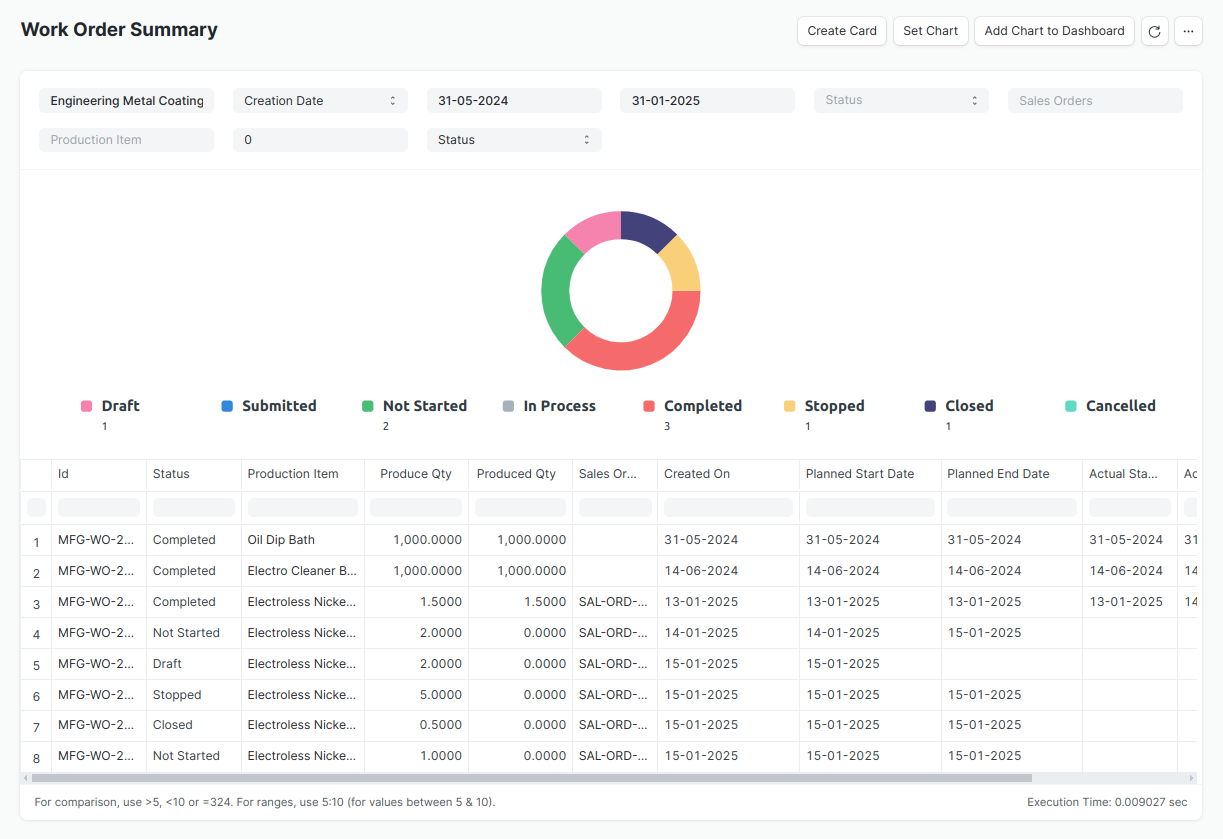The height and width of the screenshot is (839, 1223).
Task: Click the Sales Orders filter field
Action: click(x=1095, y=100)
